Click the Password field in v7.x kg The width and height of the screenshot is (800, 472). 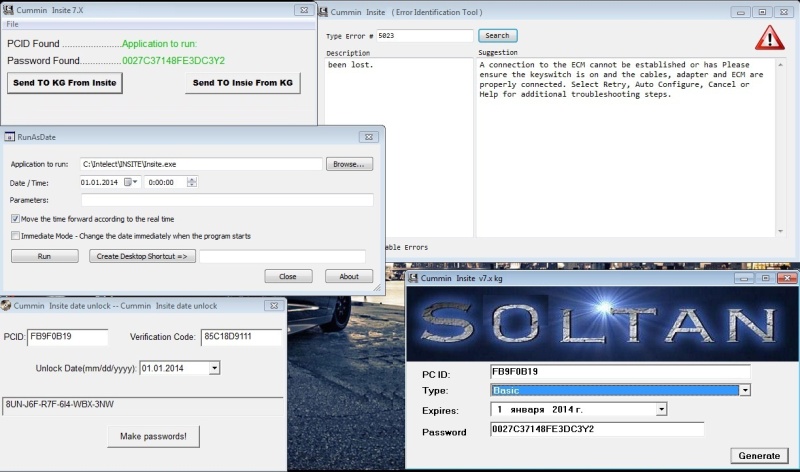point(597,429)
